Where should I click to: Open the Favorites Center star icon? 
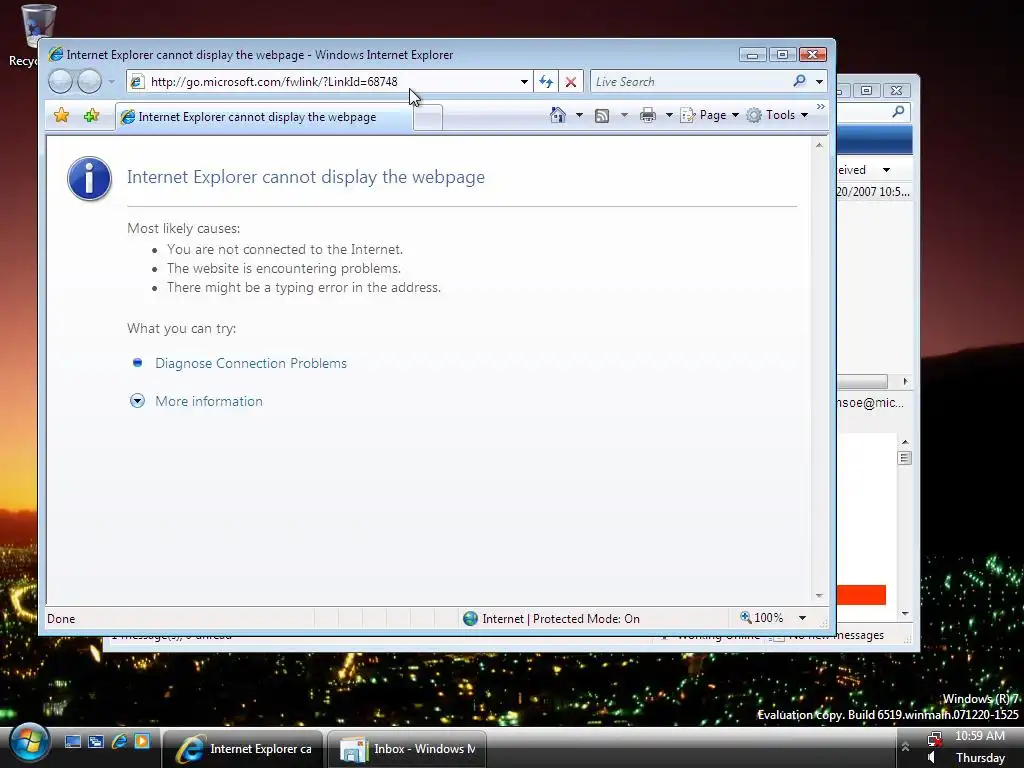point(61,116)
